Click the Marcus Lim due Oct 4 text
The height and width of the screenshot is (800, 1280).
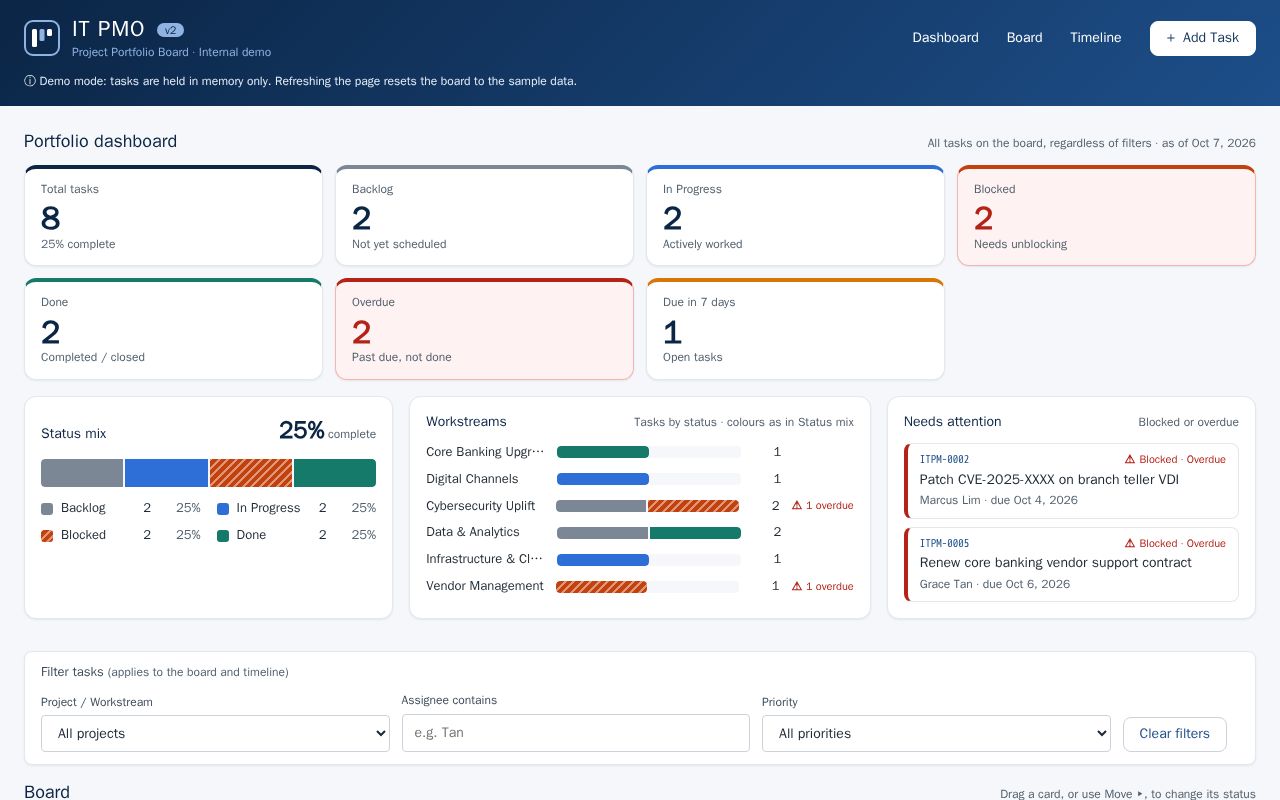(999, 500)
